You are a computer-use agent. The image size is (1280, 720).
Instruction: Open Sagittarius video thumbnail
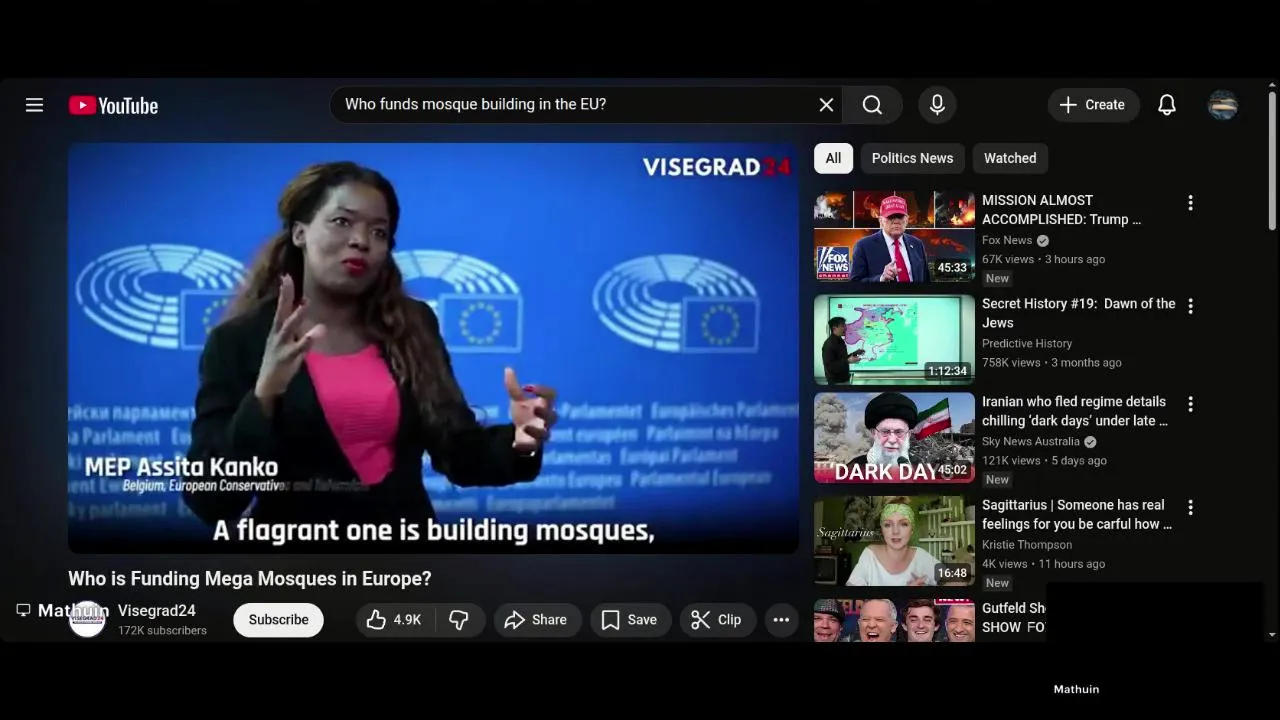pos(894,541)
